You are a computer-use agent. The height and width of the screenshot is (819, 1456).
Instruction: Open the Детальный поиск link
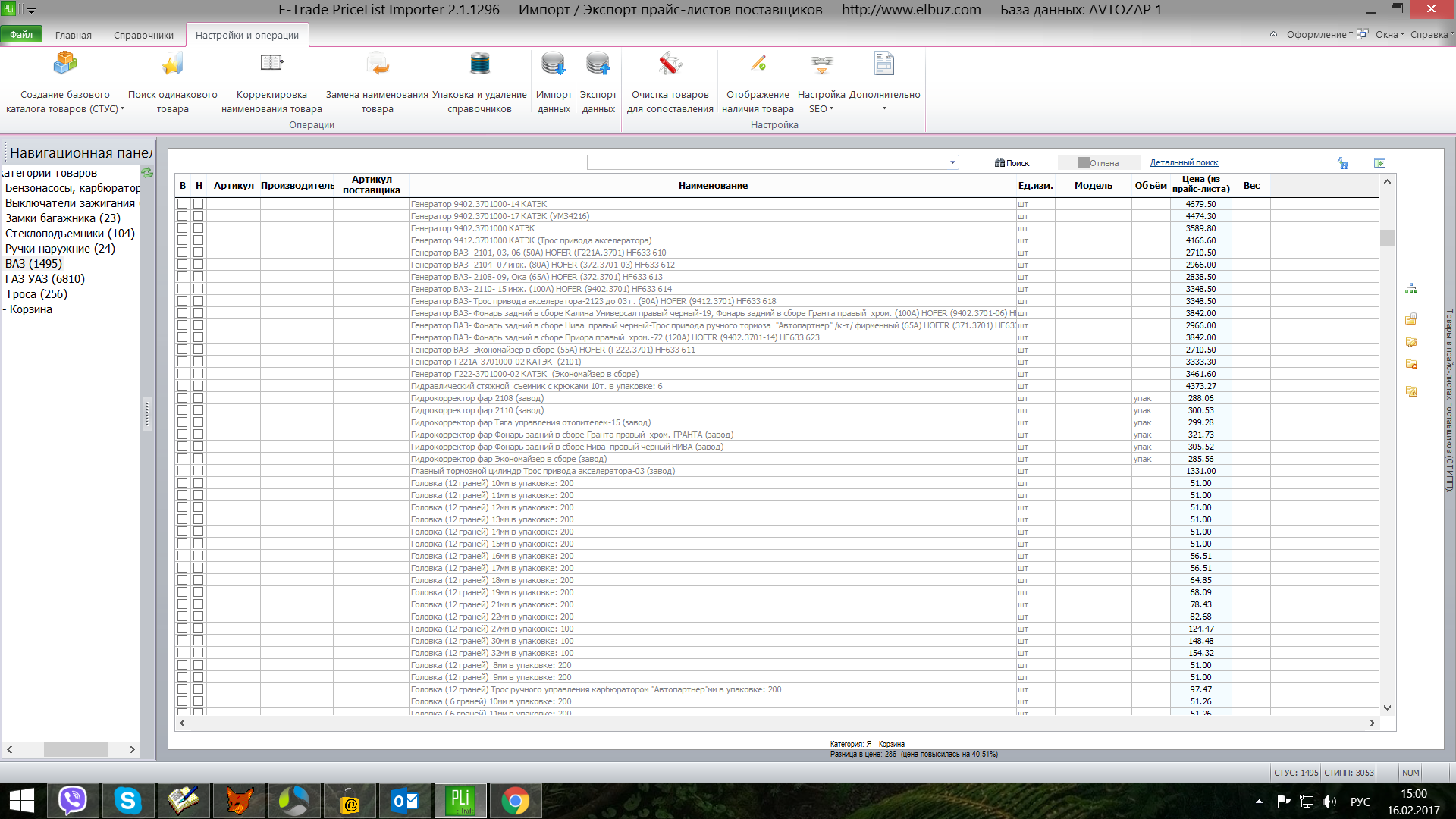1184,162
